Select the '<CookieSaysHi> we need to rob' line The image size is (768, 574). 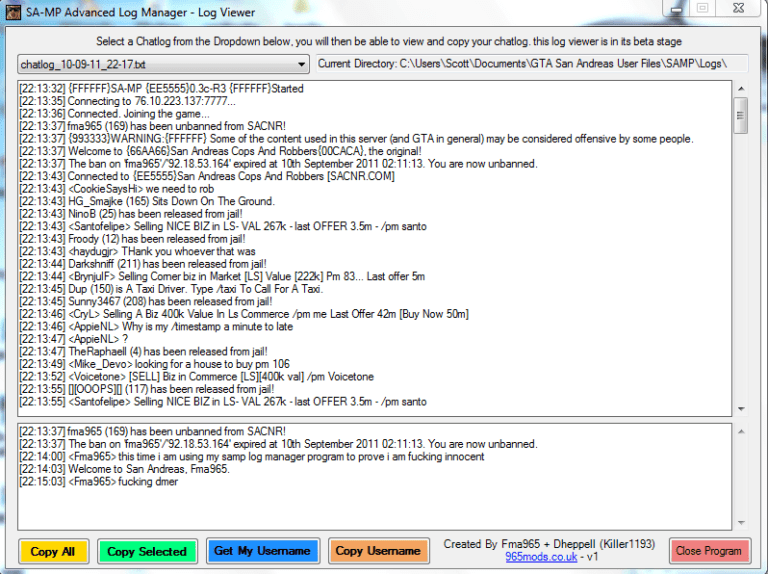[117, 189]
